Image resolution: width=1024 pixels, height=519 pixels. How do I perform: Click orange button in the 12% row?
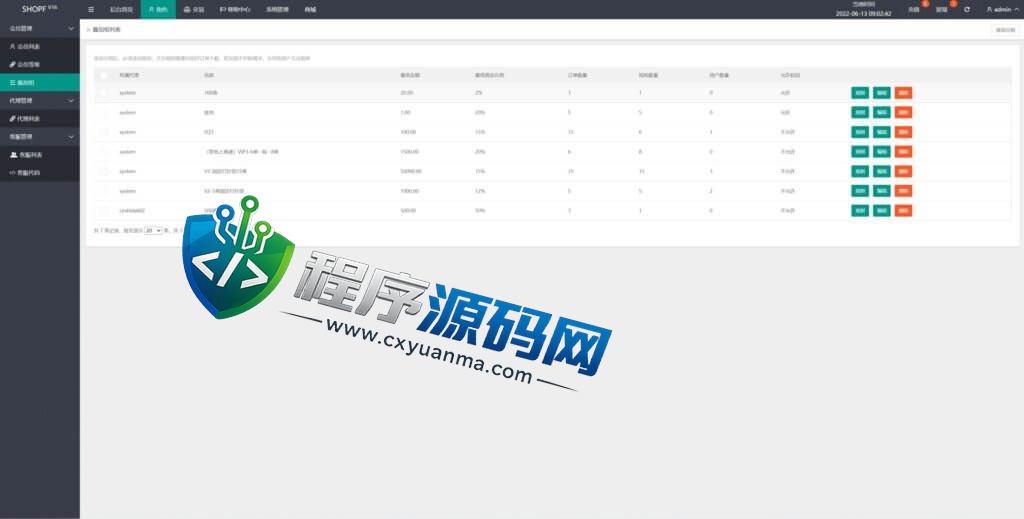[x=903, y=191]
